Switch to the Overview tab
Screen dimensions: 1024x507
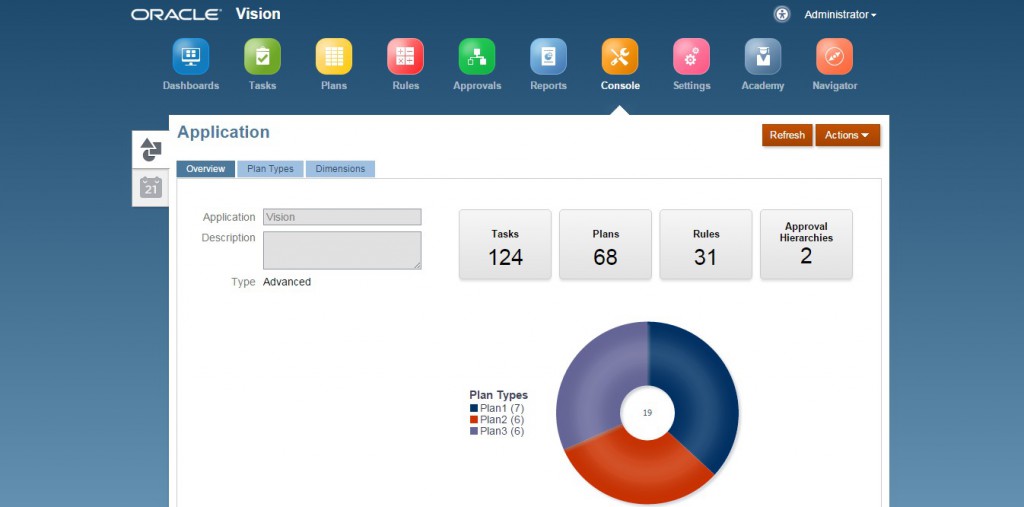pyautogui.click(x=205, y=169)
